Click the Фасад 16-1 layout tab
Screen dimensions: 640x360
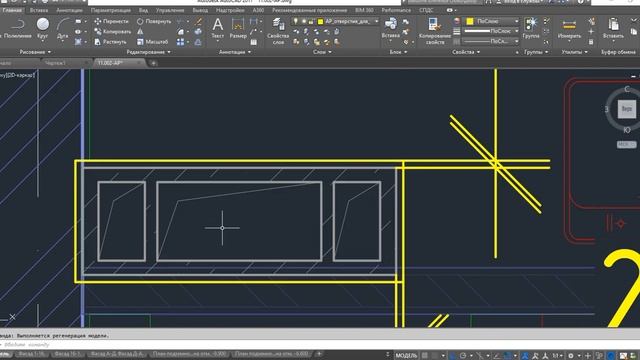coord(67,354)
